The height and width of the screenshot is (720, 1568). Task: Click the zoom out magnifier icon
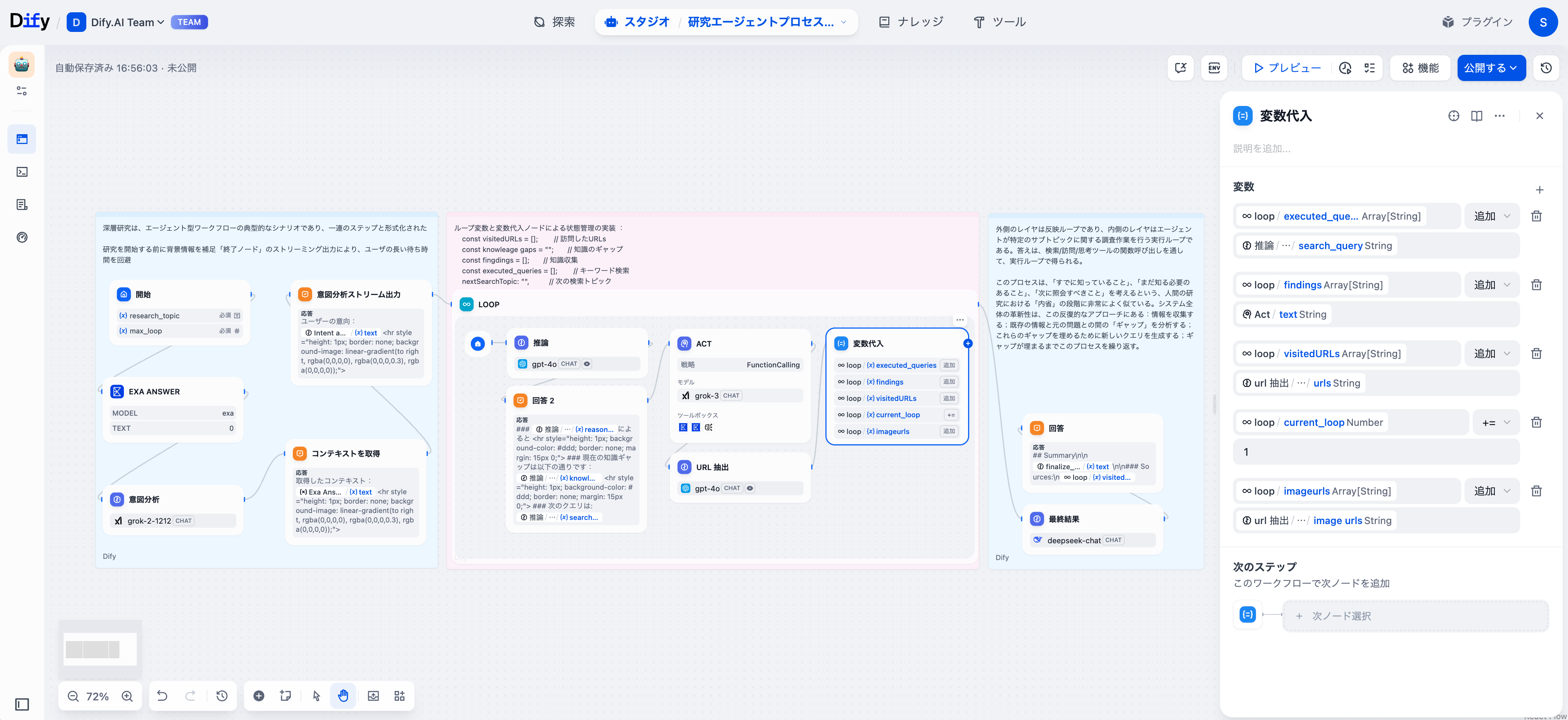click(x=73, y=696)
